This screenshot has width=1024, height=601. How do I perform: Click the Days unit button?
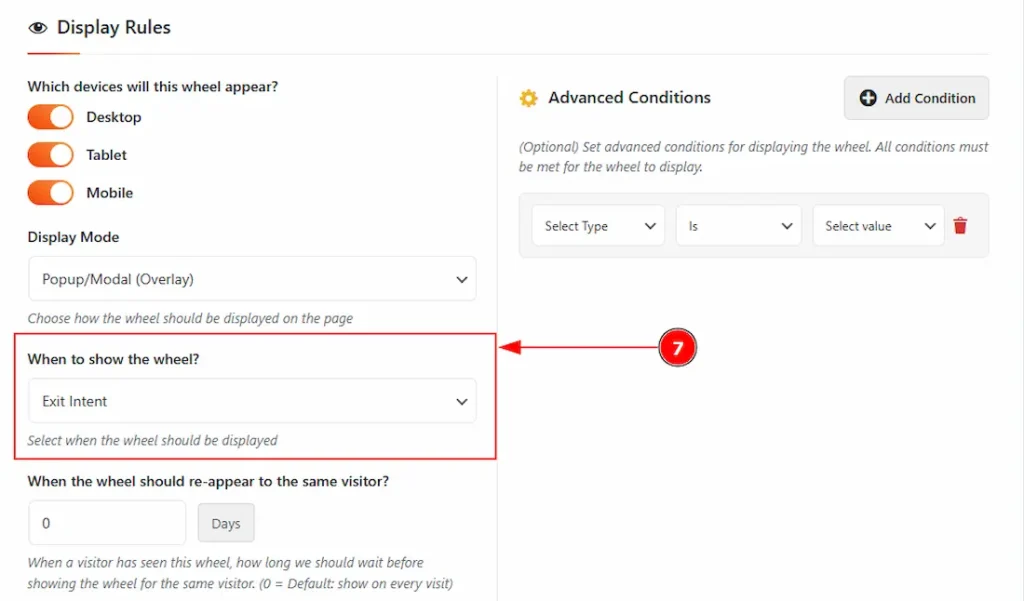coord(226,523)
